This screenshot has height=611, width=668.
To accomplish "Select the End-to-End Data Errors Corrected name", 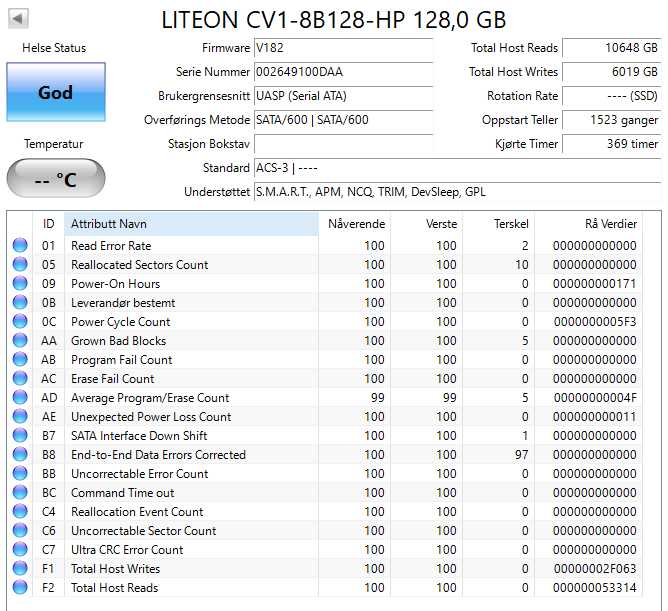I will point(158,455).
